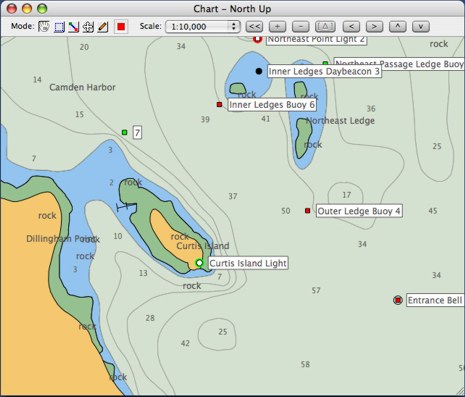Zoom out with the minus button
This screenshot has width=465, height=397.
click(x=301, y=27)
